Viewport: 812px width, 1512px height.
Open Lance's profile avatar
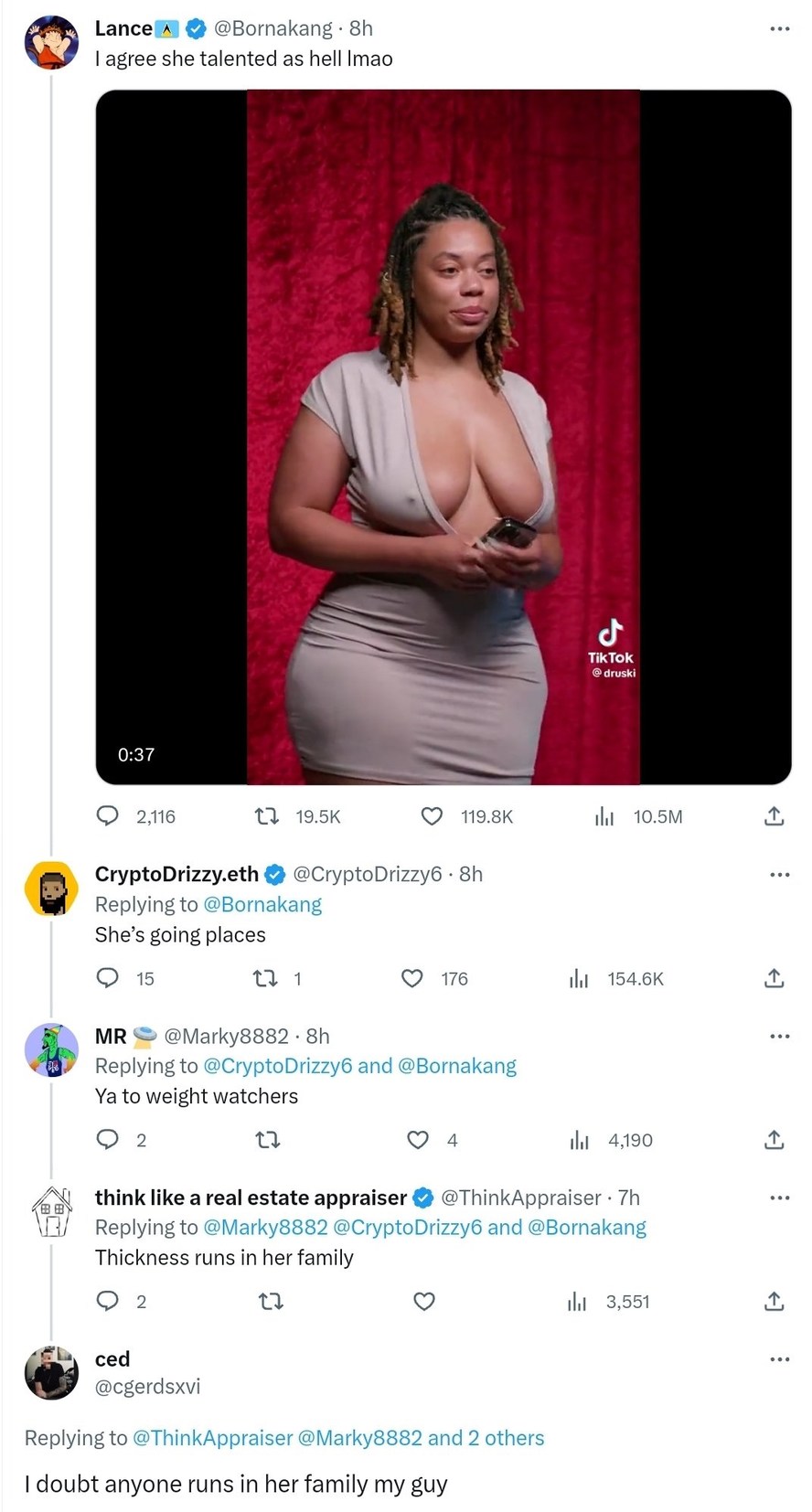point(51,42)
